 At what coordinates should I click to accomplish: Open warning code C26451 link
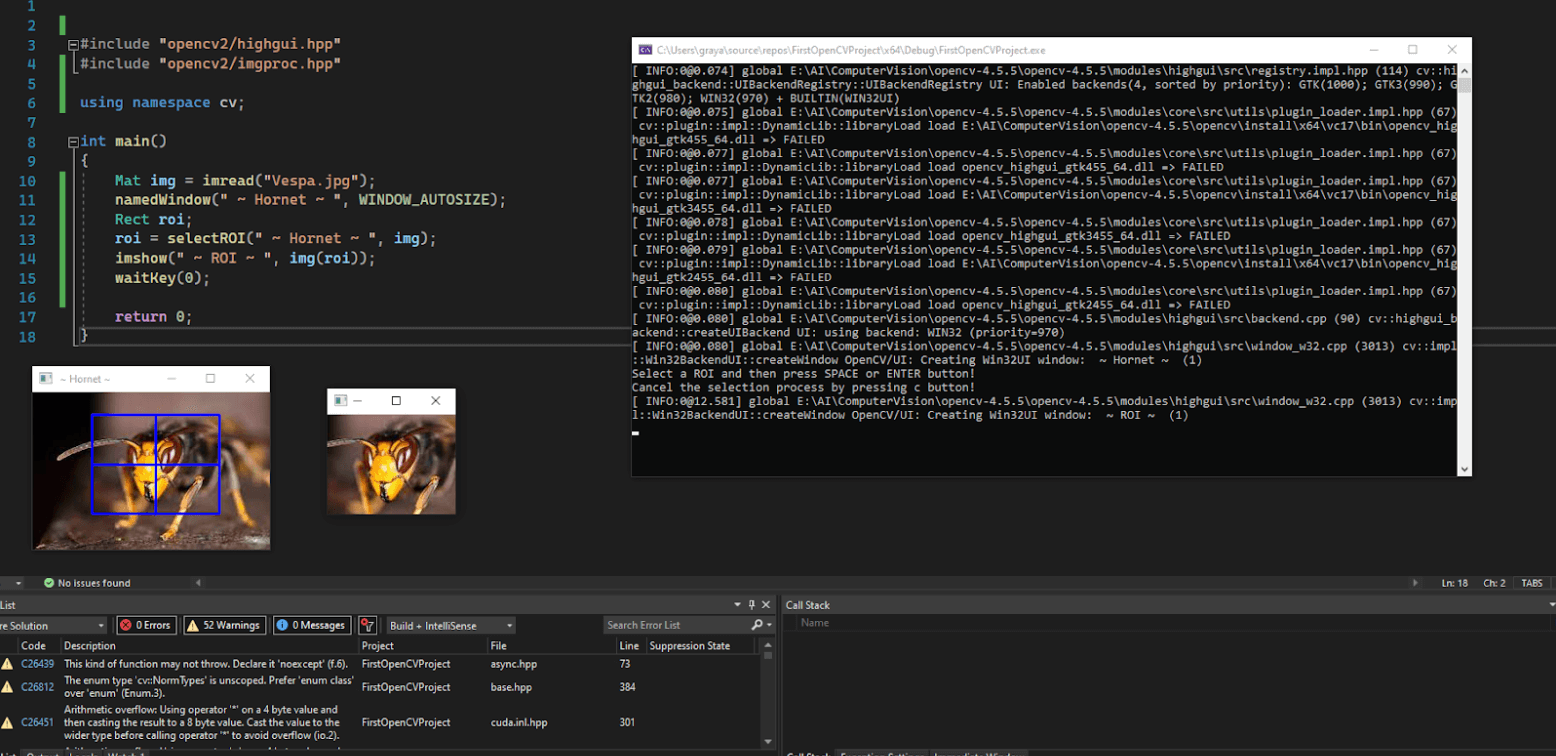point(36,722)
